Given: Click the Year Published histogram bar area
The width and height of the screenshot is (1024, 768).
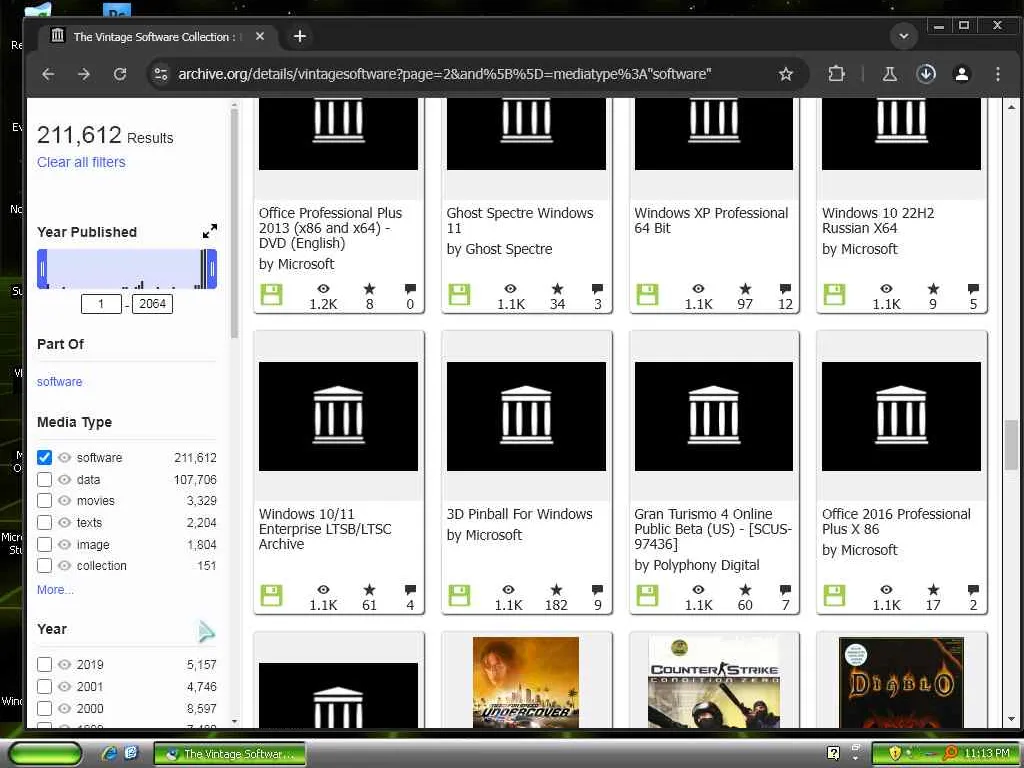Looking at the screenshot, I should 127,269.
